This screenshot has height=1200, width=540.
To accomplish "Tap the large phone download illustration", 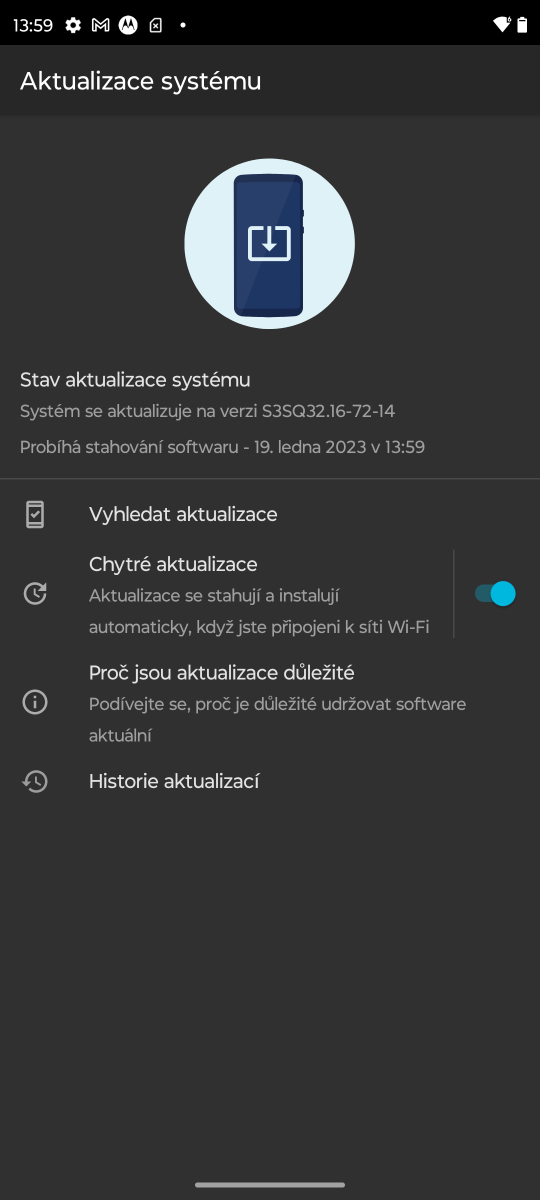I will tap(270, 243).
